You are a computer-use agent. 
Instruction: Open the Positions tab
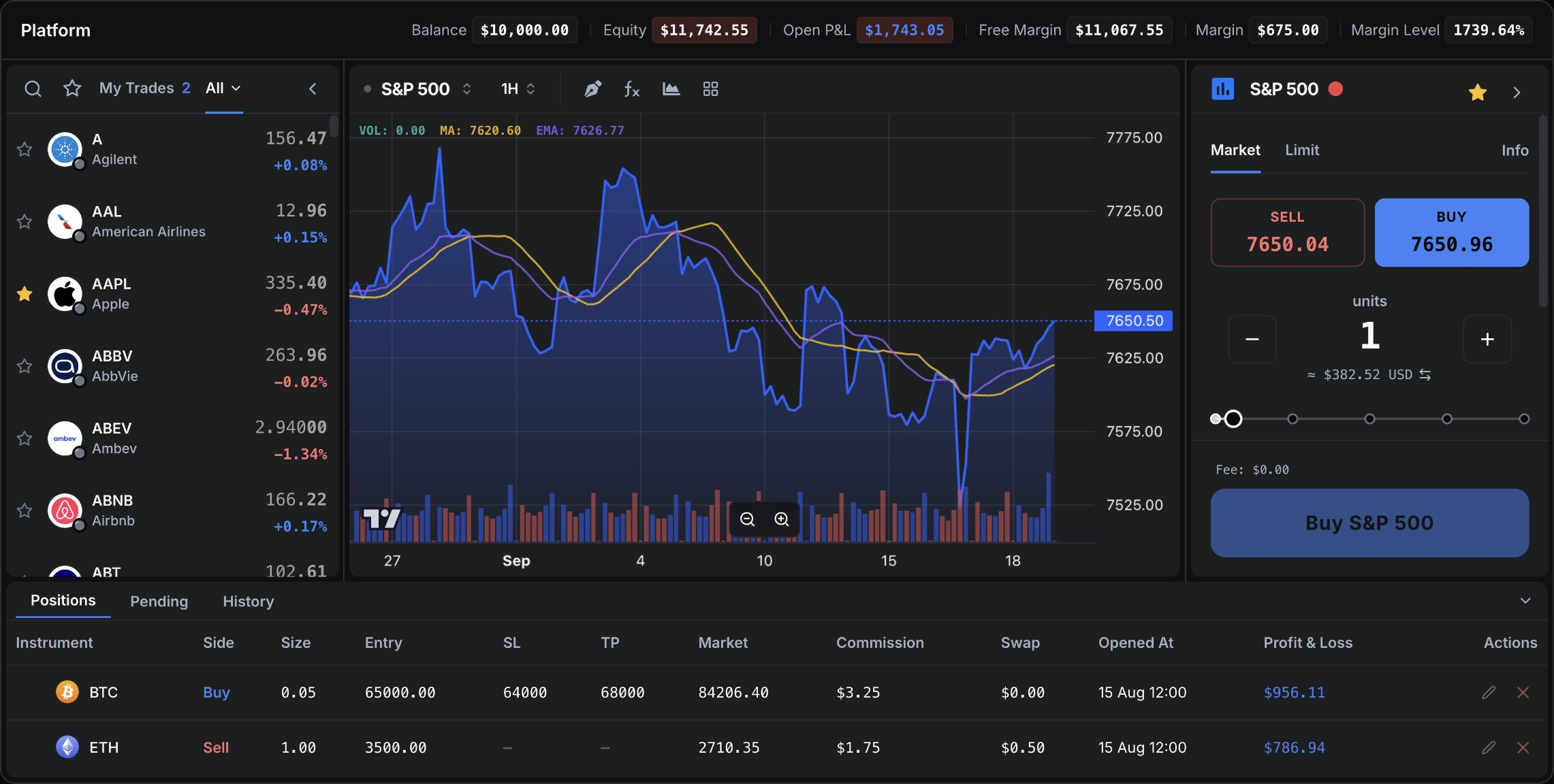point(63,600)
